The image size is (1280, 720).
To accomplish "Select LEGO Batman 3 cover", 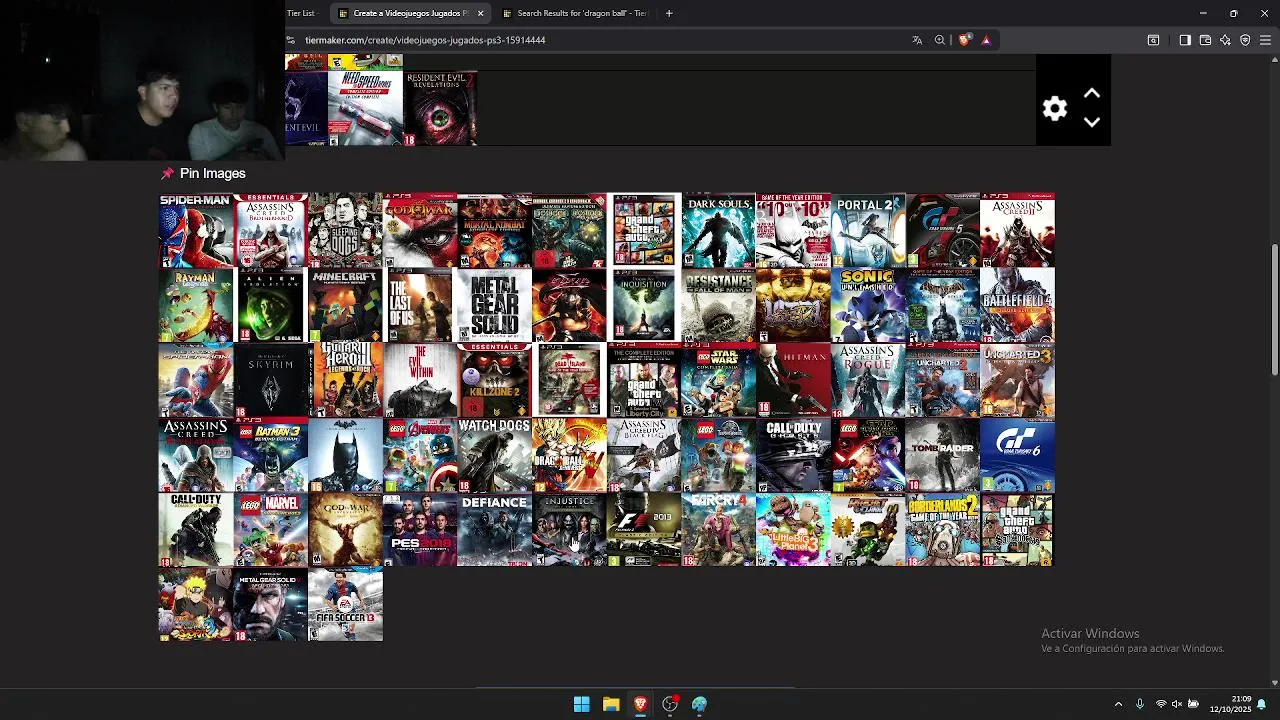I will [x=270, y=455].
